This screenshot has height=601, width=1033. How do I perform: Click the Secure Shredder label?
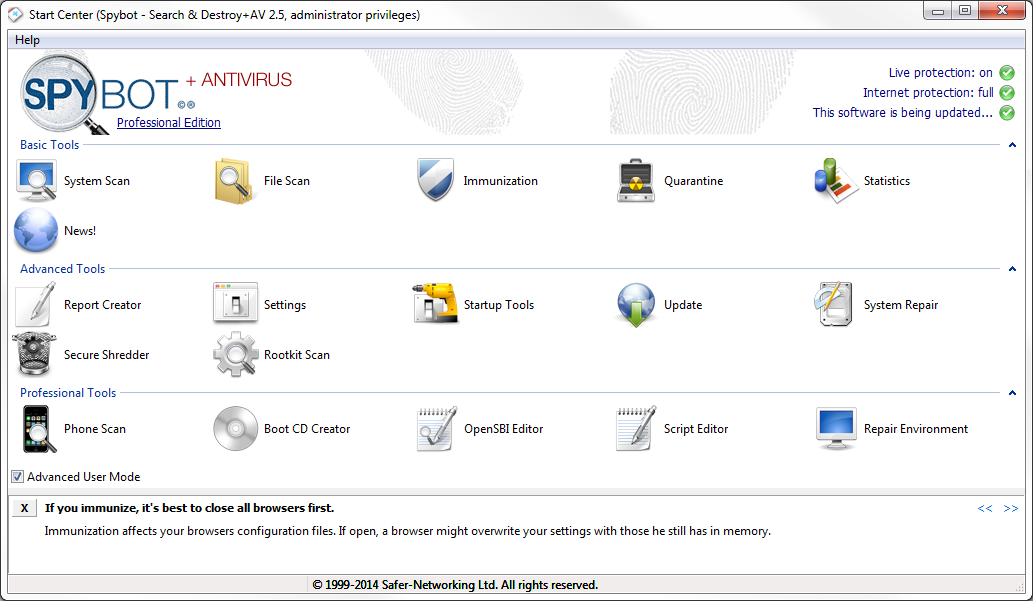(107, 355)
